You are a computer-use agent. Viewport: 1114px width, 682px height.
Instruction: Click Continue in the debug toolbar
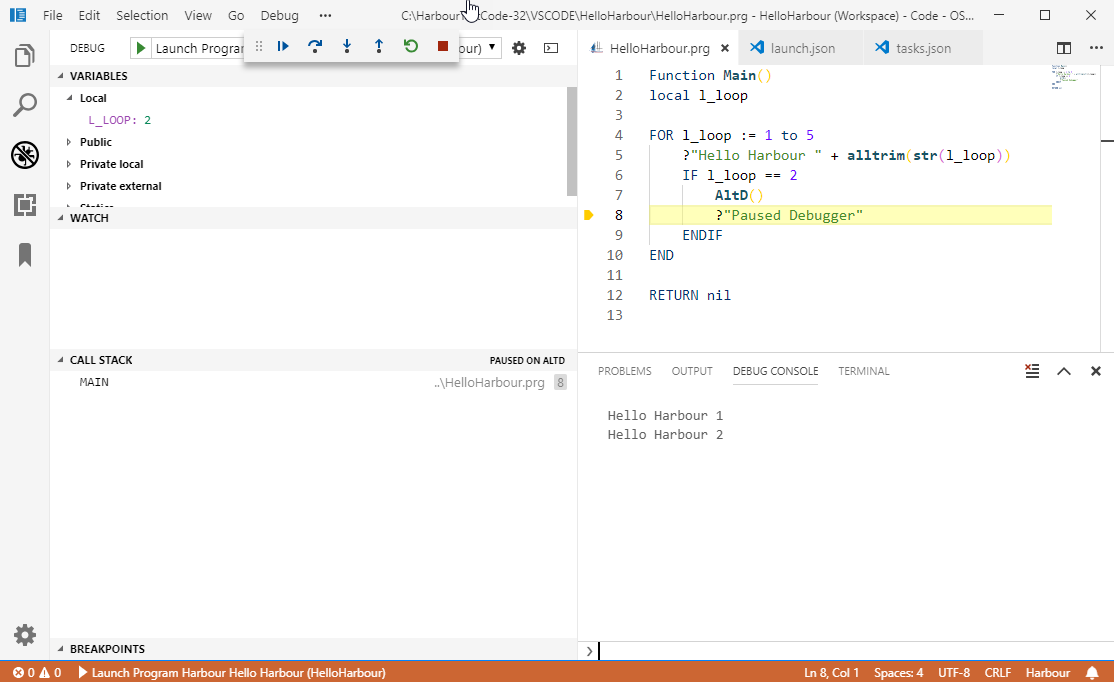(283, 46)
